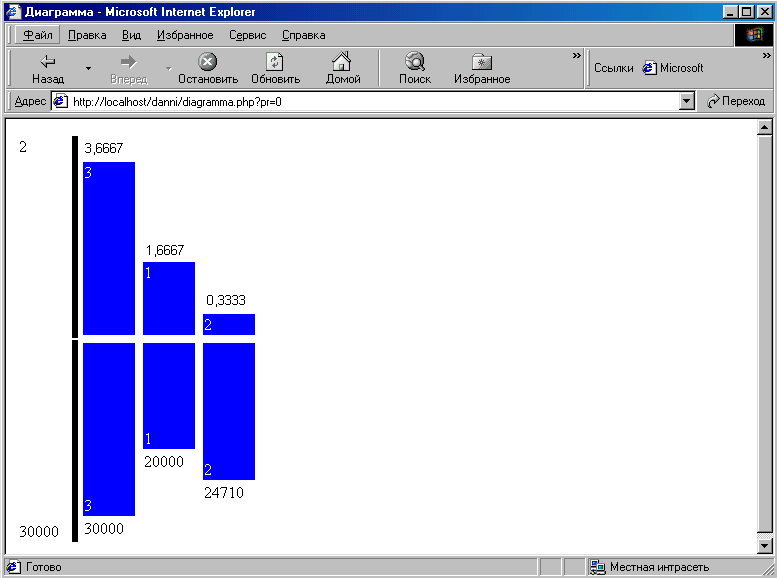Expand the Ссылки links bar chevron

pos(767,55)
